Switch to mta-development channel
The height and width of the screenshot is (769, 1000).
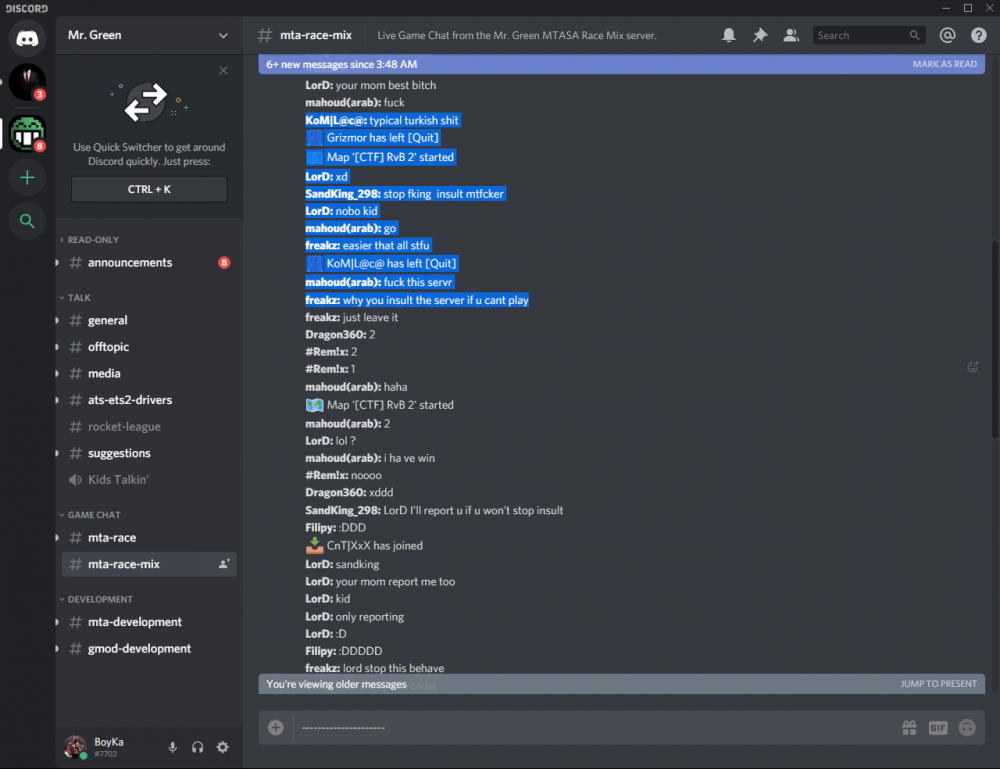(134, 622)
